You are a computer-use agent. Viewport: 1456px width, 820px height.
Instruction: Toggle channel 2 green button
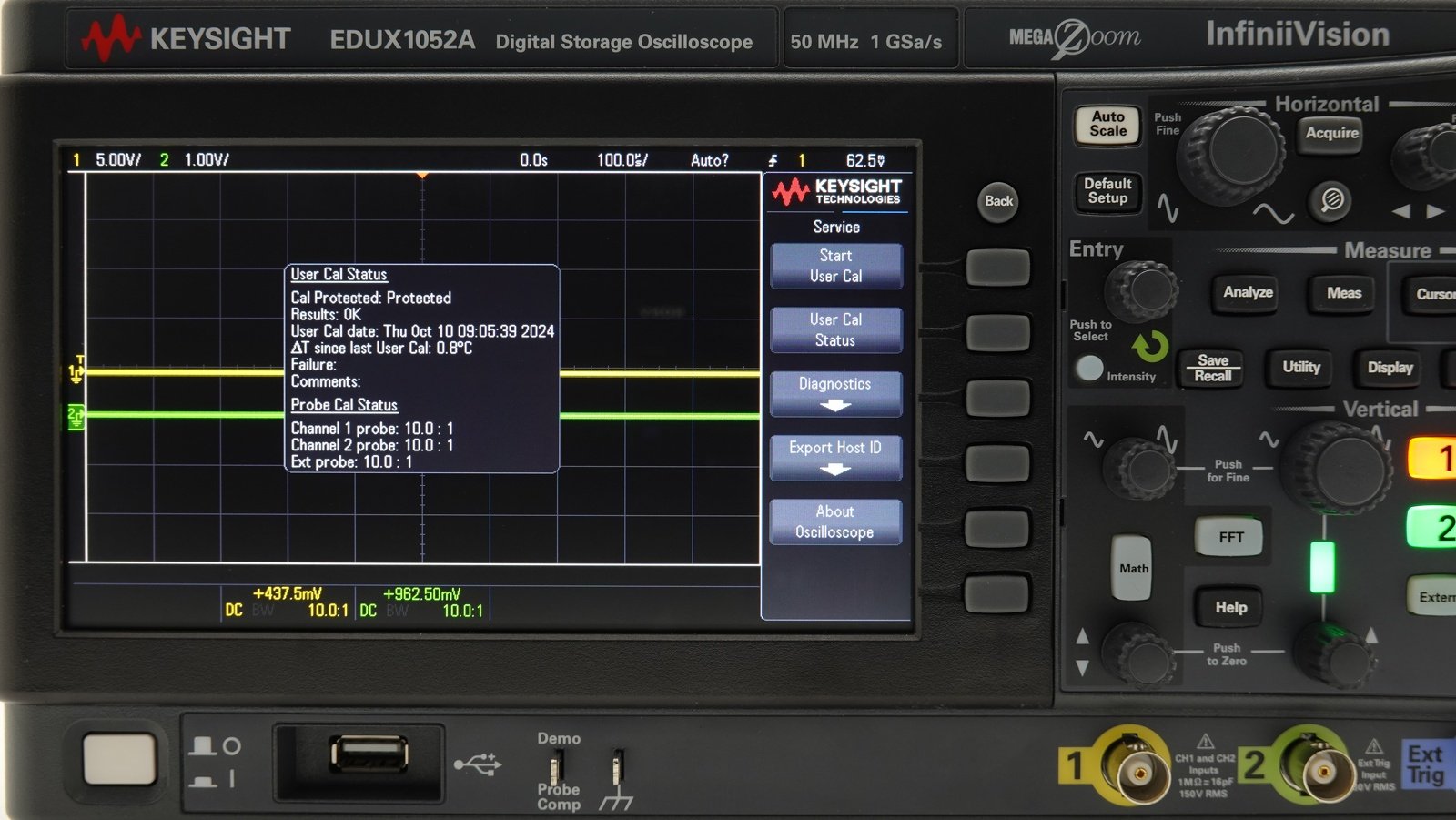1433,528
